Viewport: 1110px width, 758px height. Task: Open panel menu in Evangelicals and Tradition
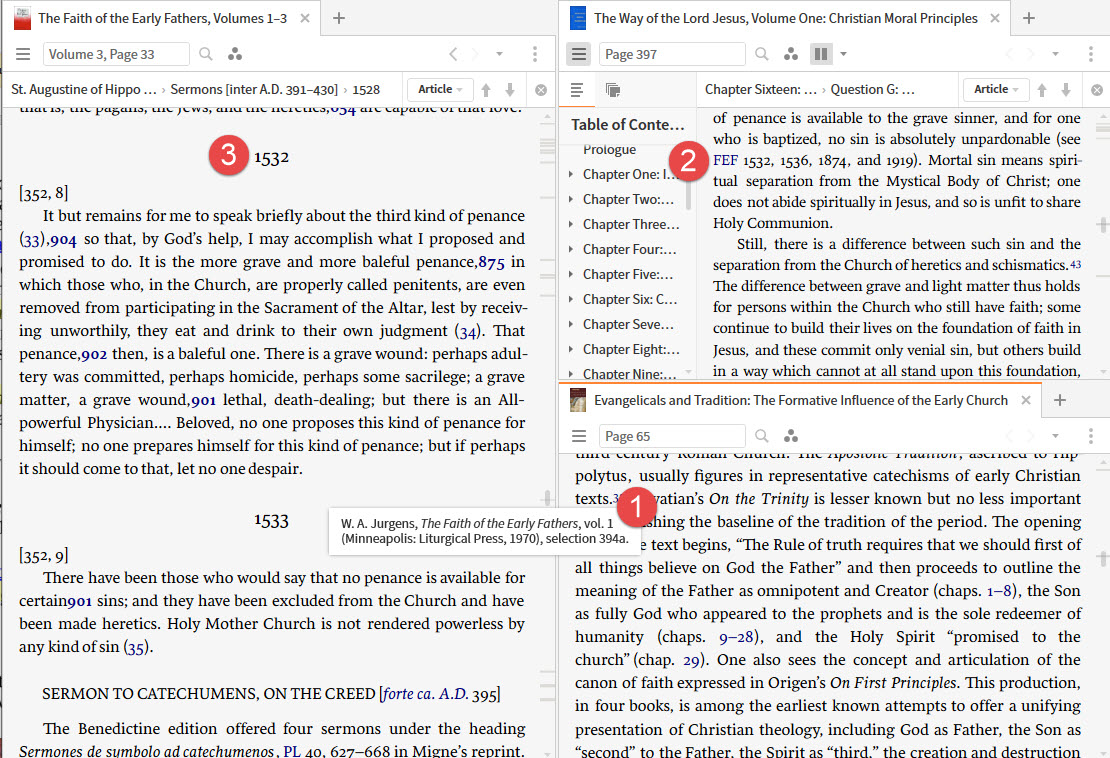(x=578, y=436)
